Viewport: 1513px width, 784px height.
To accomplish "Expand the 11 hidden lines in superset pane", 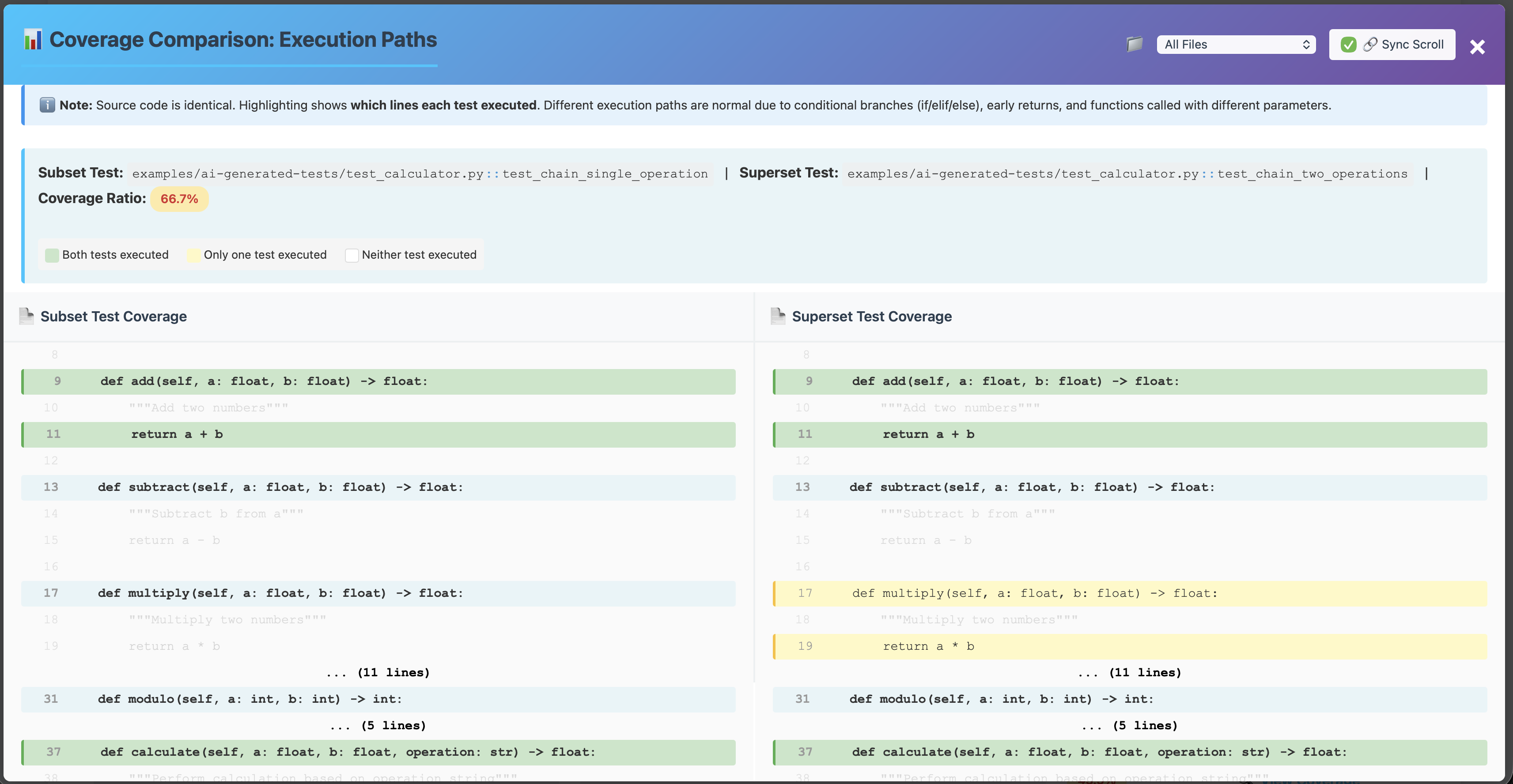I will click(1129, 672).
